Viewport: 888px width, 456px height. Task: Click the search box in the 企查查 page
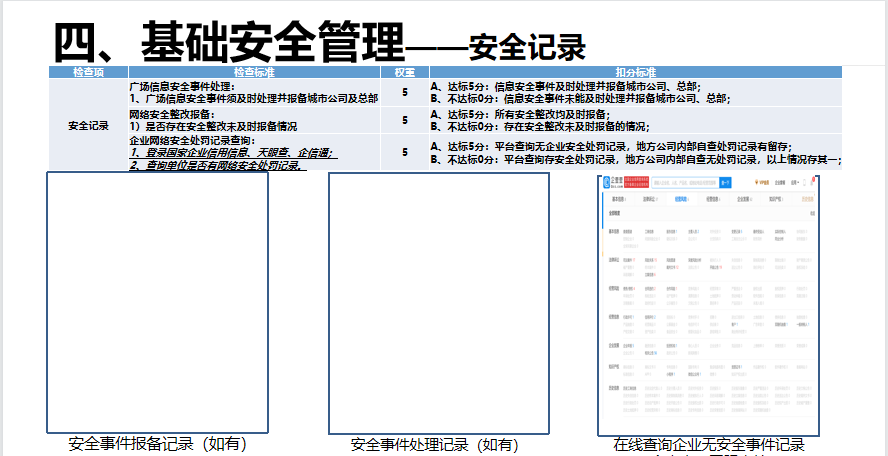(685, 183)
